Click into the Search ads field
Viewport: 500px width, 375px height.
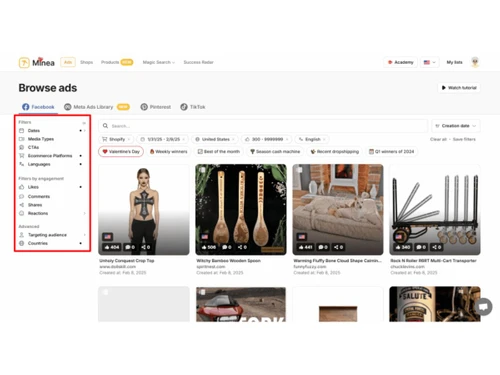coord(263,126)
